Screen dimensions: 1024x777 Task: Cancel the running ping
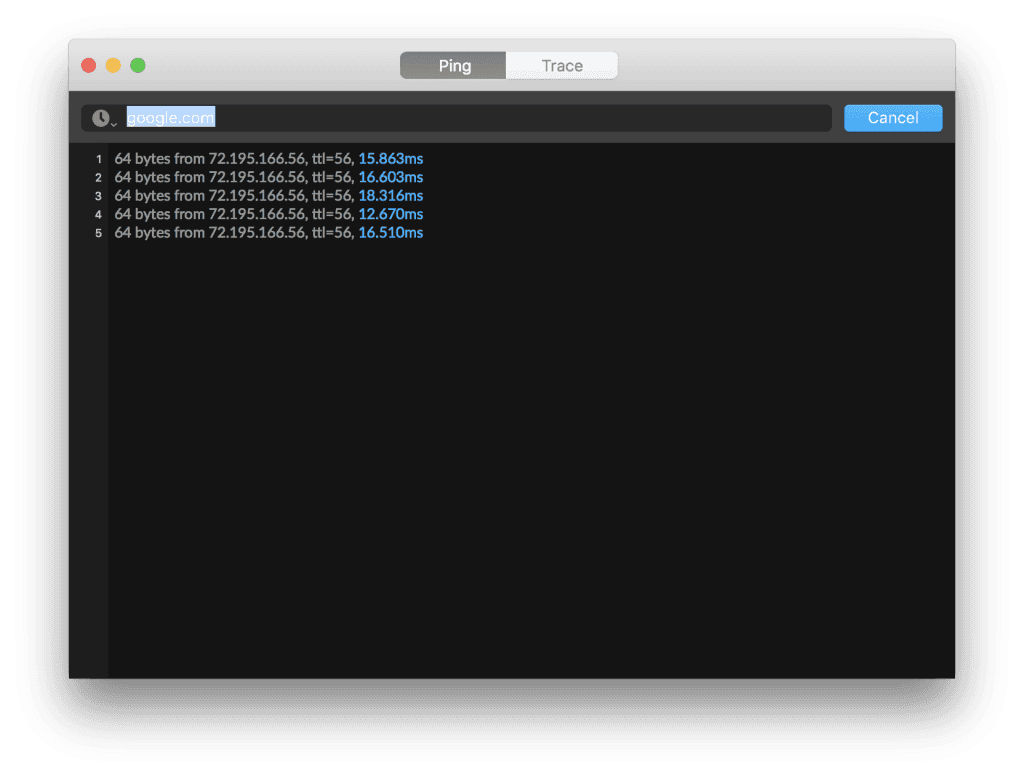[x=892, y=117]
